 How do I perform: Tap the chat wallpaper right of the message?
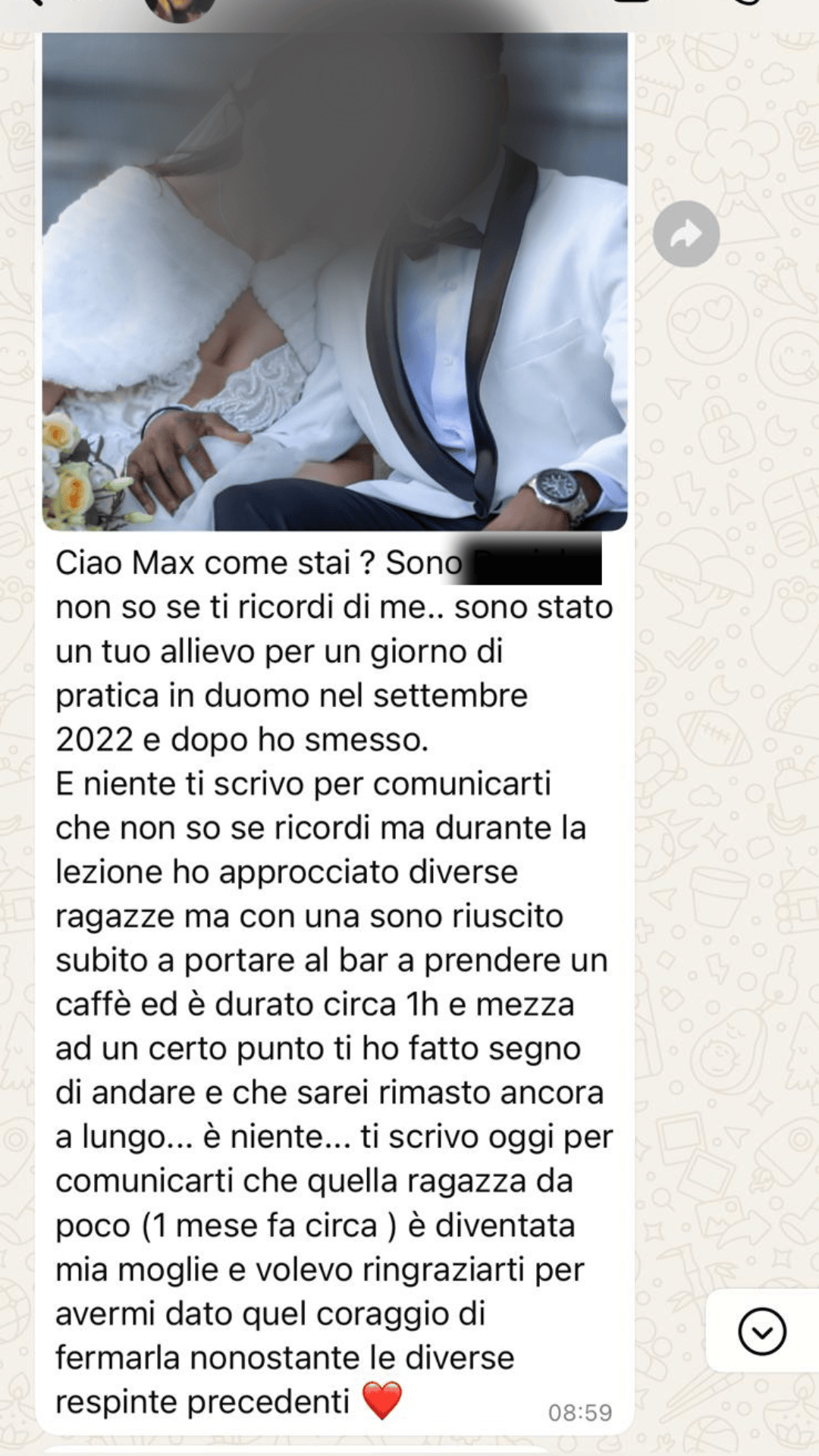tap(728, 834)
